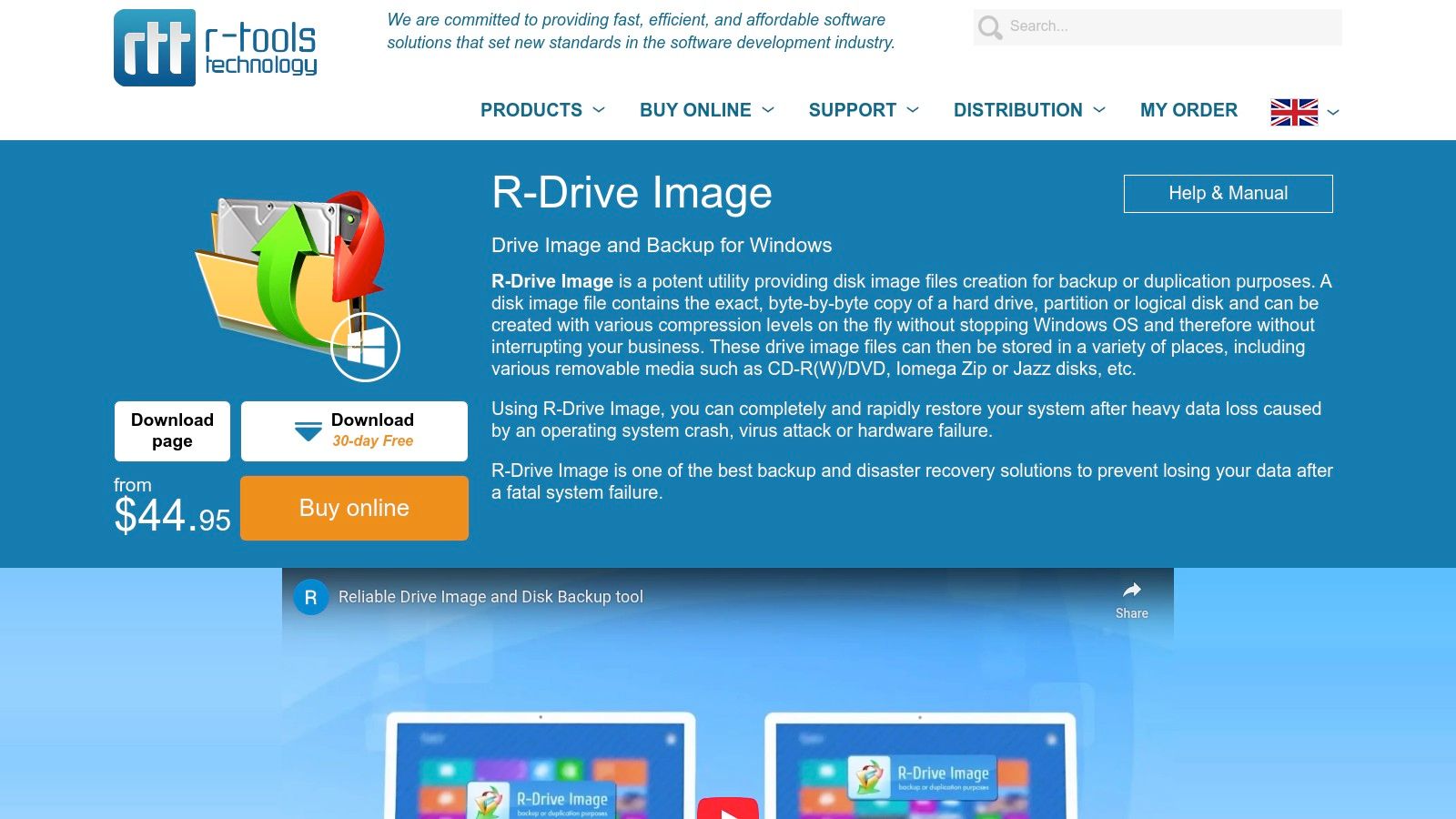
Task: Open the Support menu
Action: (853, 110)
